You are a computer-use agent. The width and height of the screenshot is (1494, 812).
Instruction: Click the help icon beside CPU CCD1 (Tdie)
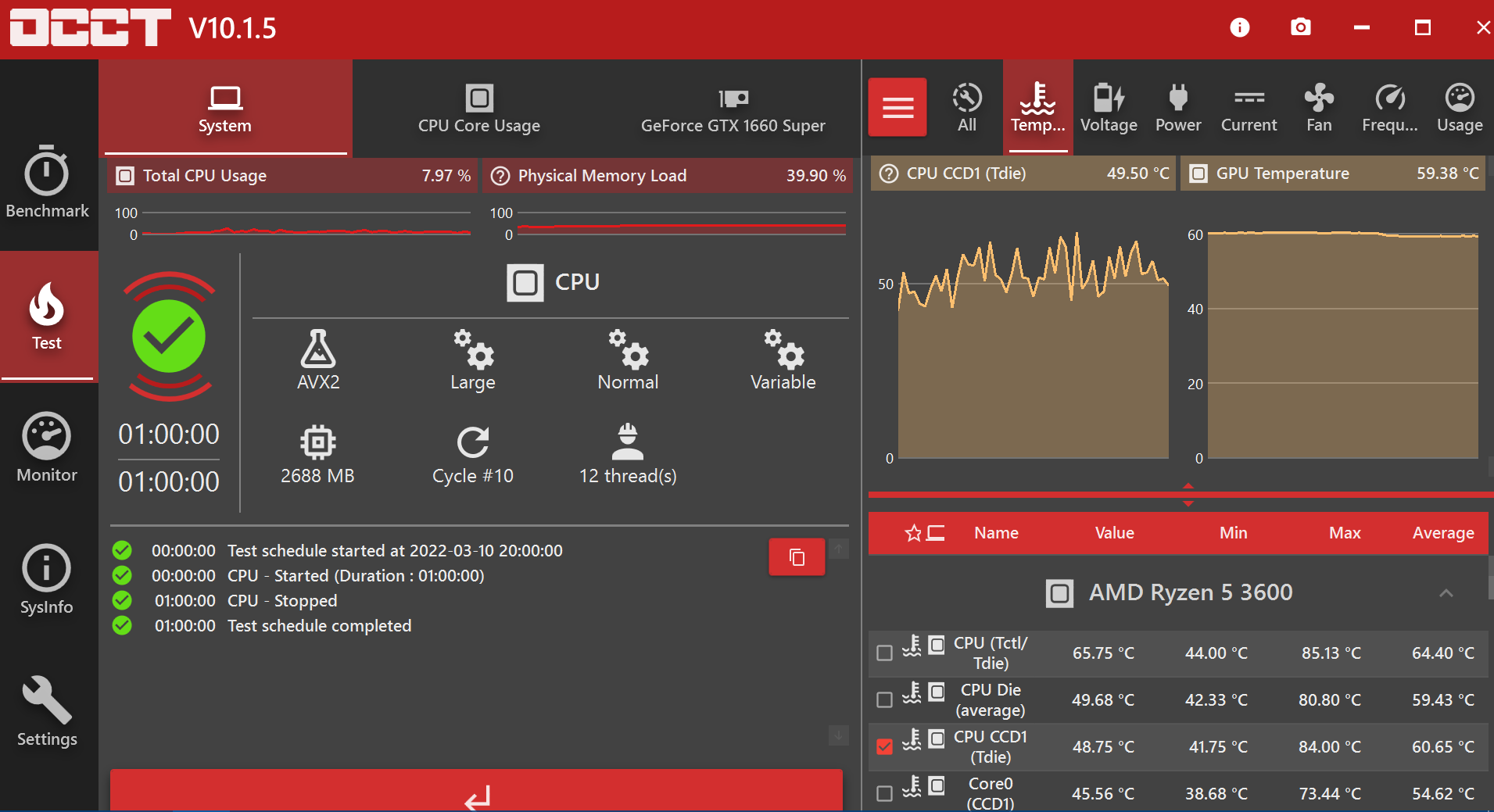(889, 173)
